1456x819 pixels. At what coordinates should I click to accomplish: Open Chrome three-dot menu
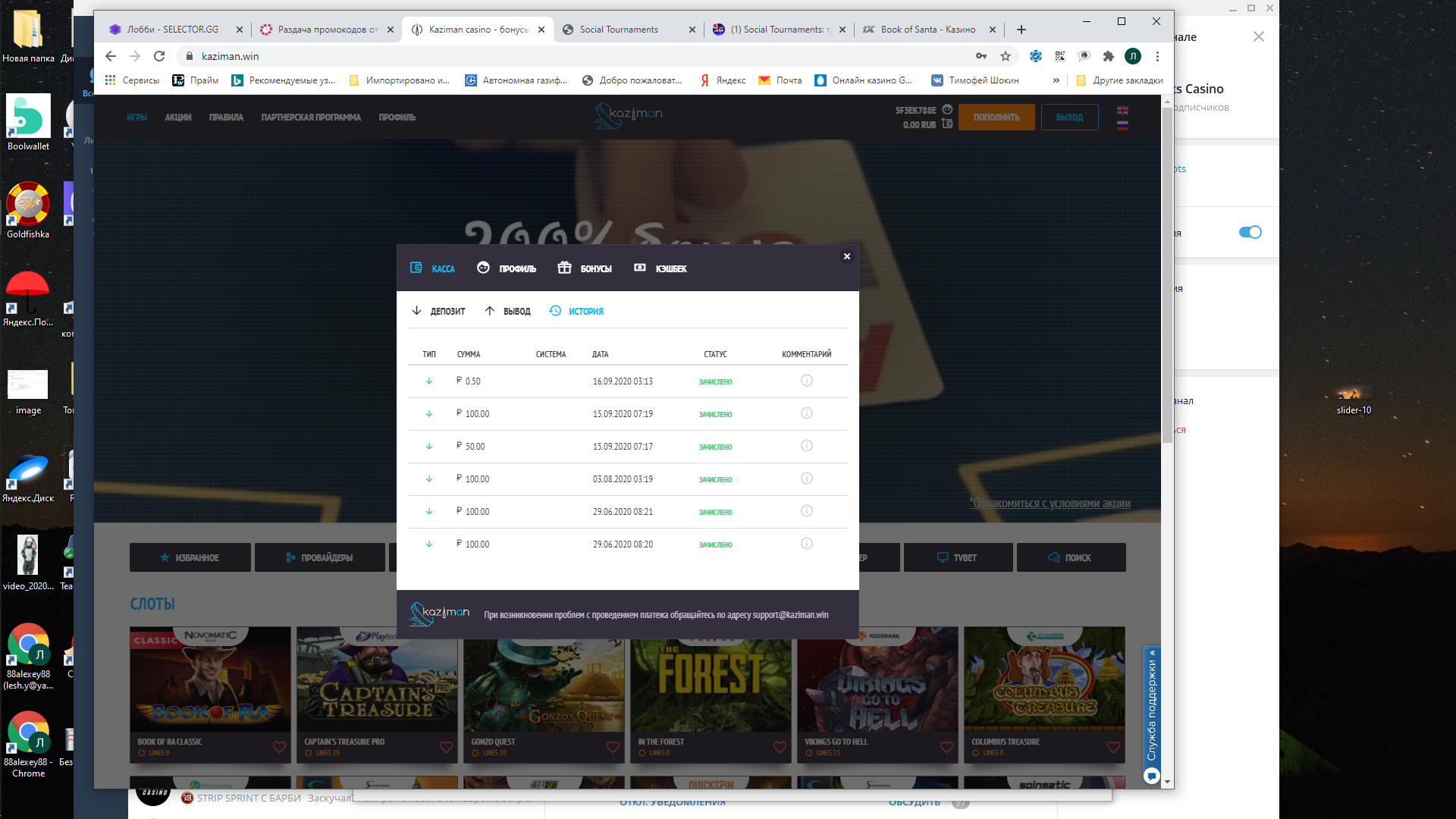tap(1157, 56)
